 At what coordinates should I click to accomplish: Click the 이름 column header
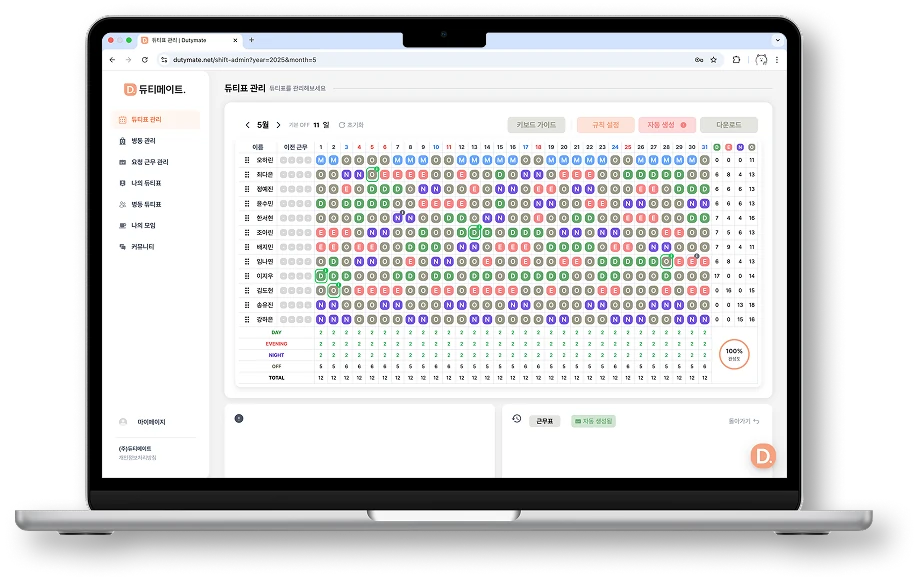pos(258,147)
